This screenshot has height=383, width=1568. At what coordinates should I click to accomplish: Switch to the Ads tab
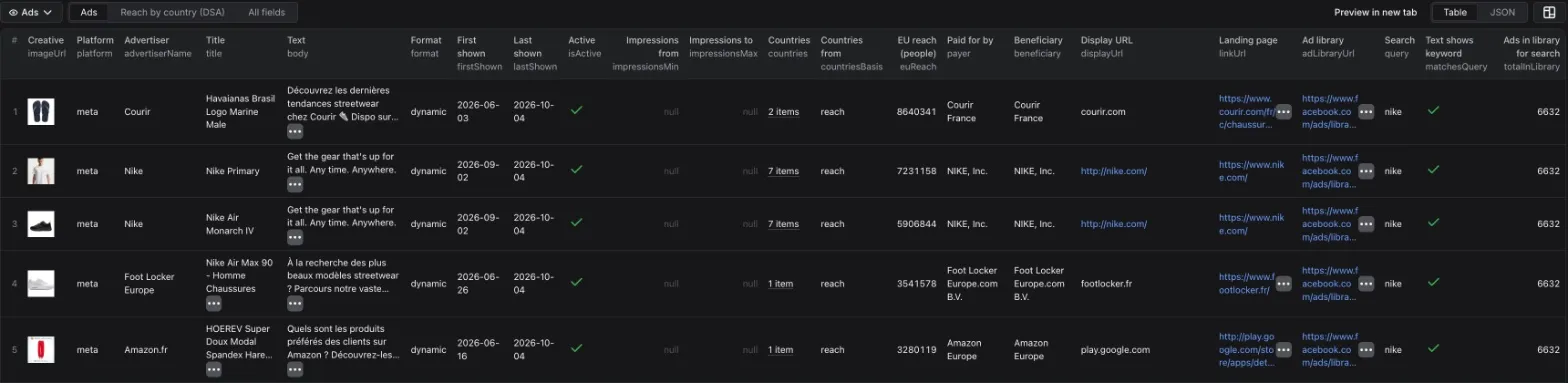pyautogui.click(x=89, y=12)
